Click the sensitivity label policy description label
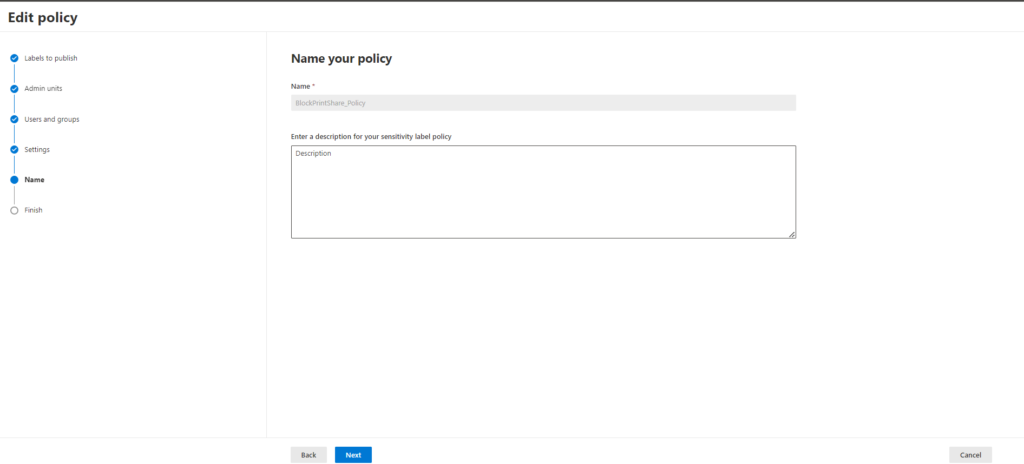Screen dimensions: 1024x464 (x=371, y=136)
